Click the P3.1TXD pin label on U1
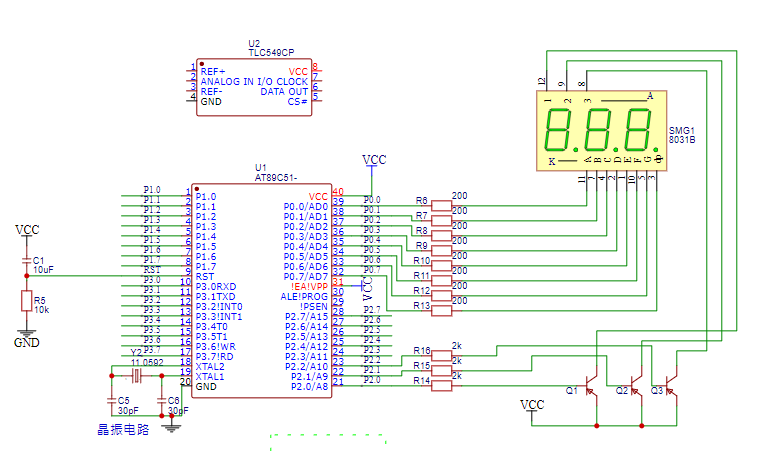 215,297
